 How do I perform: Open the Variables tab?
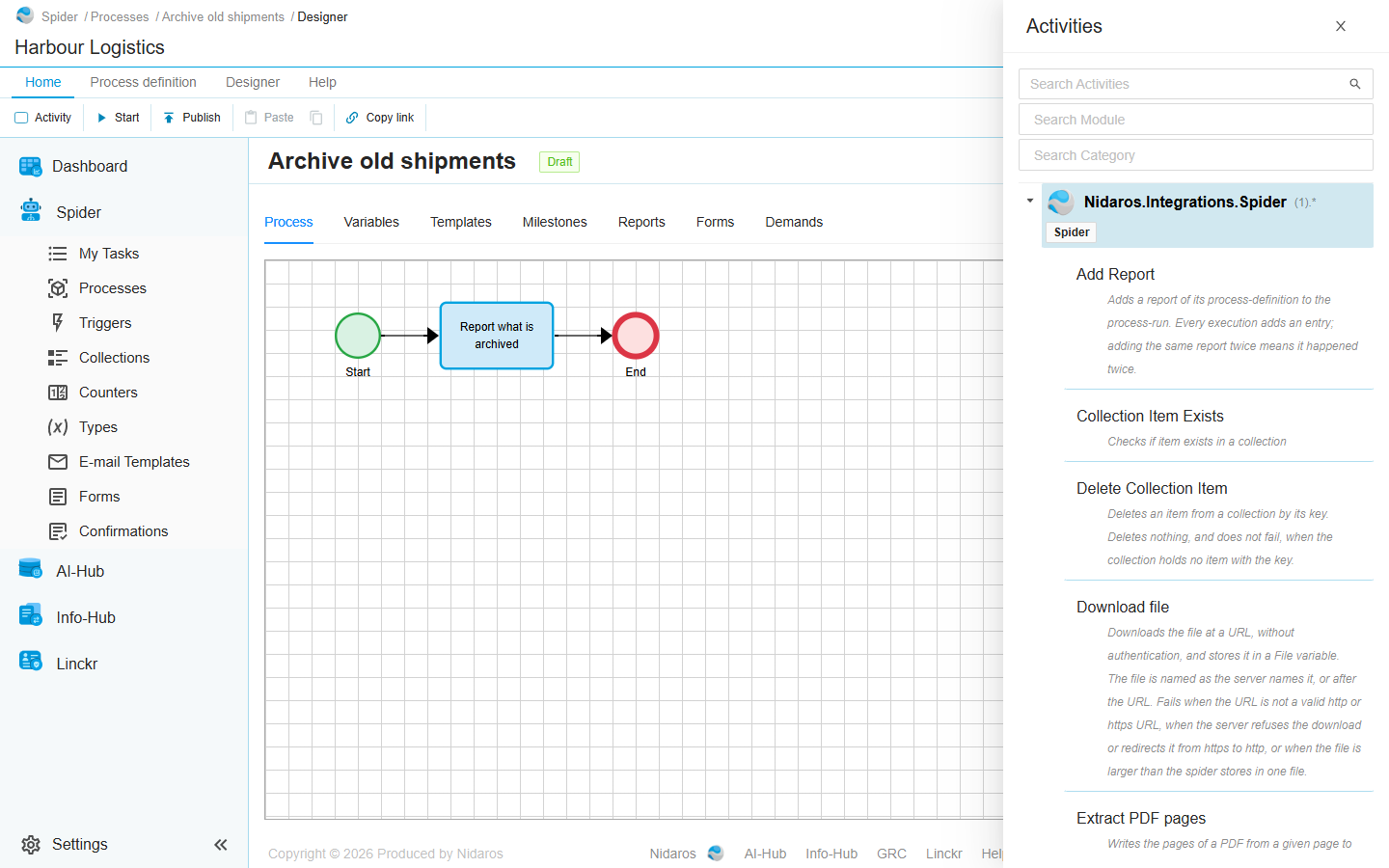click(371, 222)
